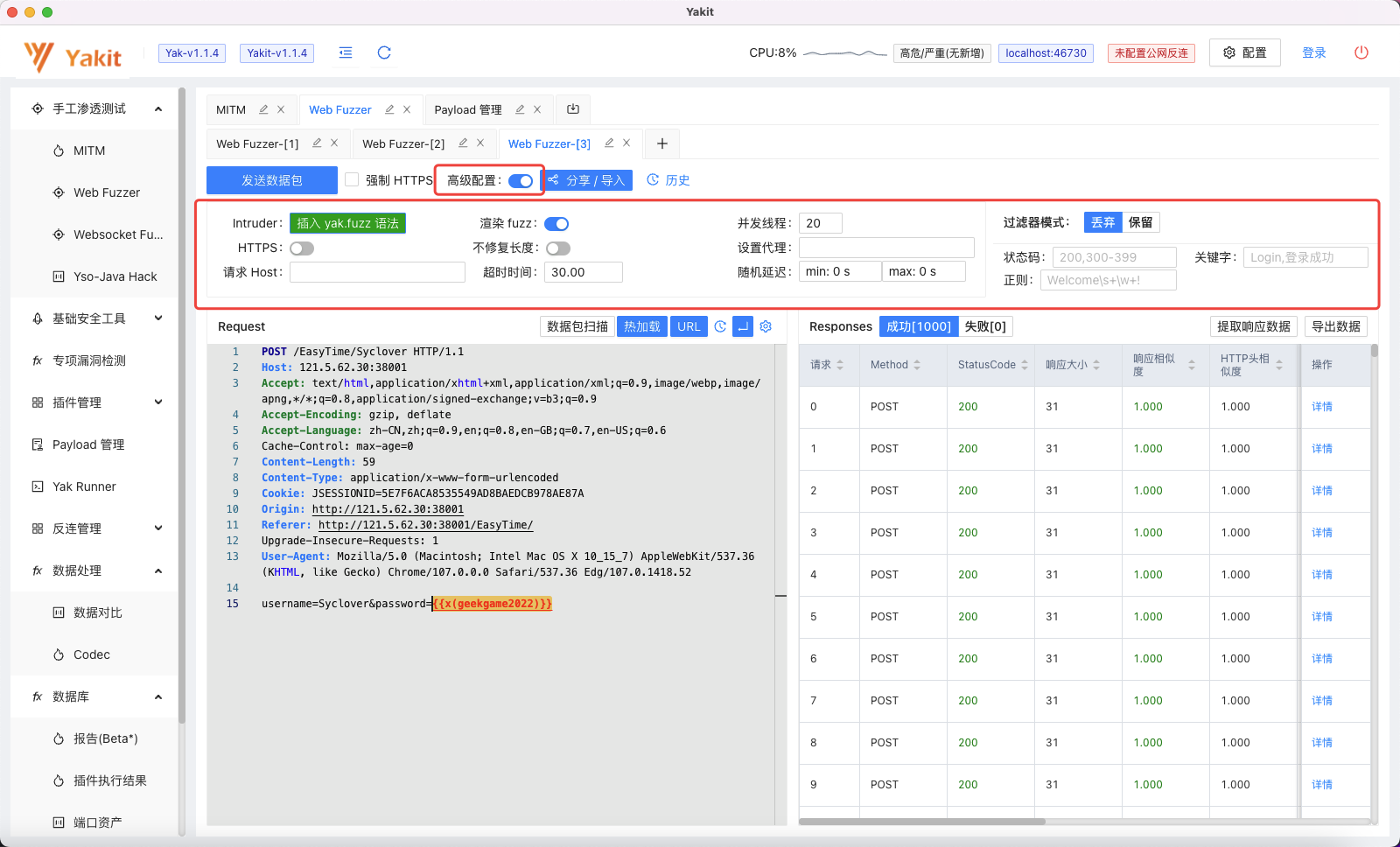1400x847 pixels.
Task: Collapse the sidebar menu icon
Action: (346, 52)
